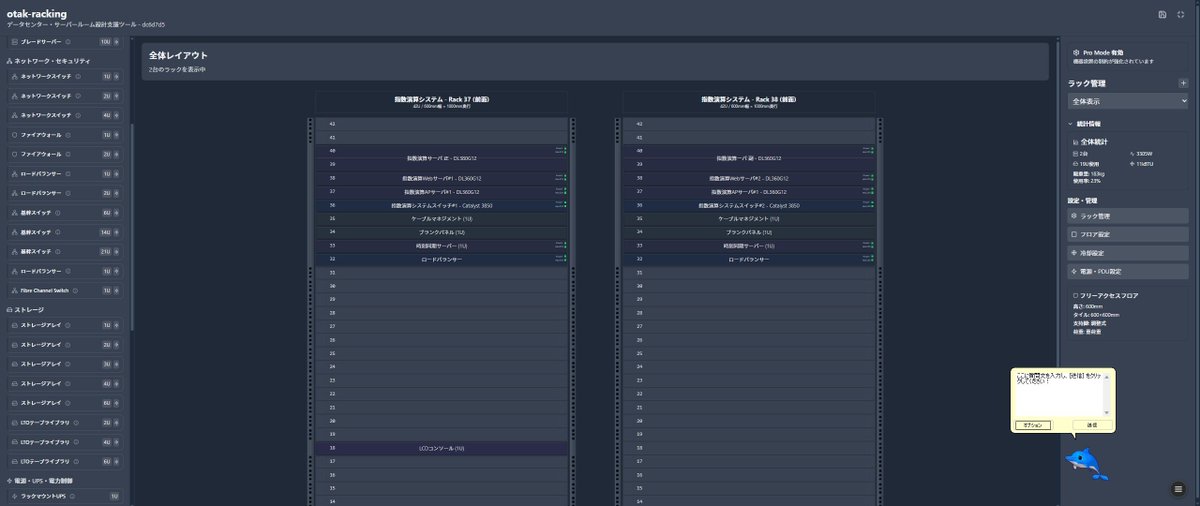Open the フロア設定 button
1200x506 pixels.
tap(1128, 234)
